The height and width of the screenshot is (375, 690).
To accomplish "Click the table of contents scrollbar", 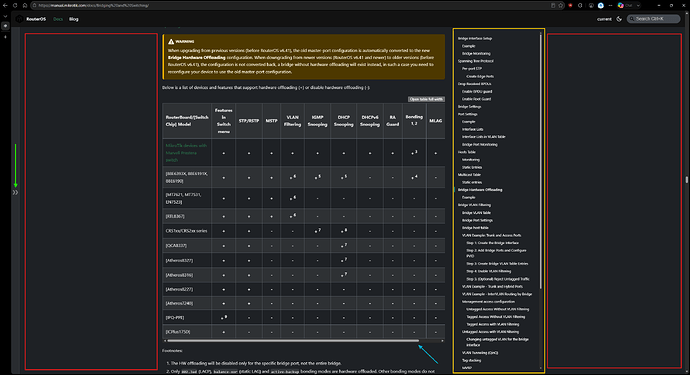I will 540,161.
